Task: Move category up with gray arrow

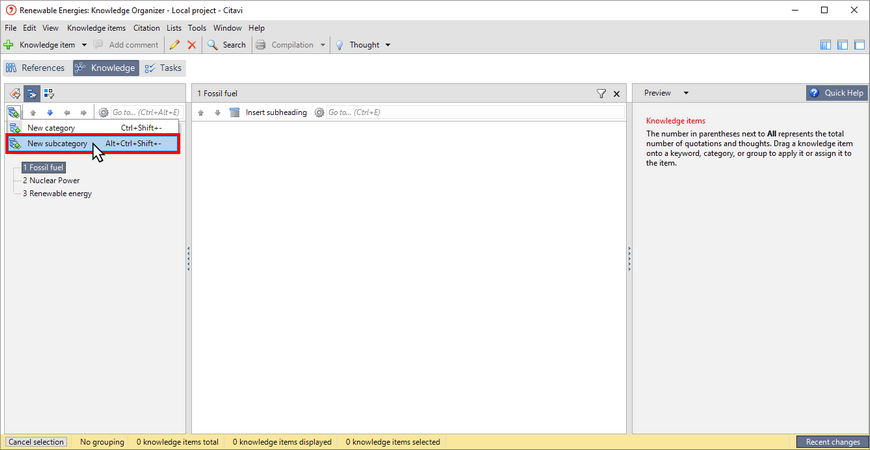Action: (33, 113)
